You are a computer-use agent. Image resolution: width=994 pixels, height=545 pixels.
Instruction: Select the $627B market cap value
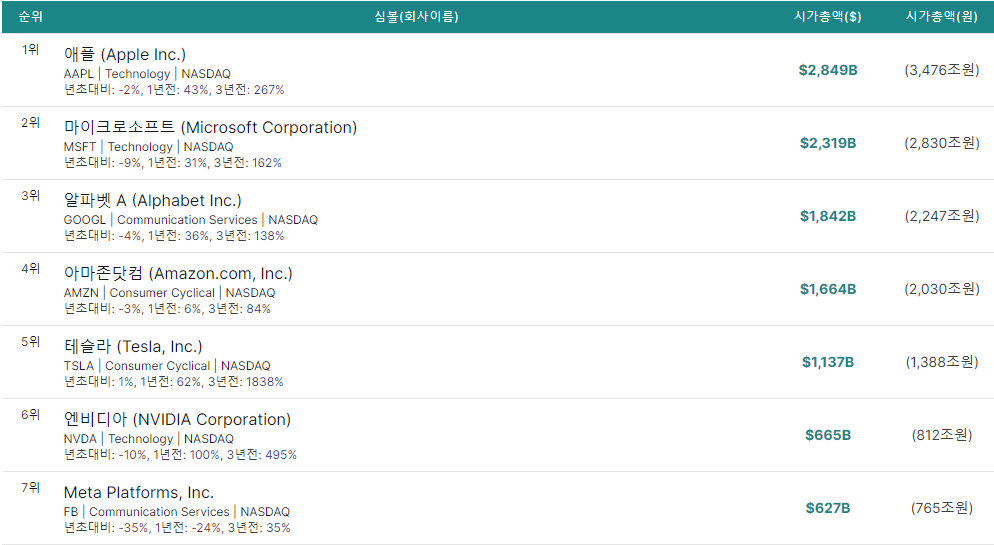(828, 508)
